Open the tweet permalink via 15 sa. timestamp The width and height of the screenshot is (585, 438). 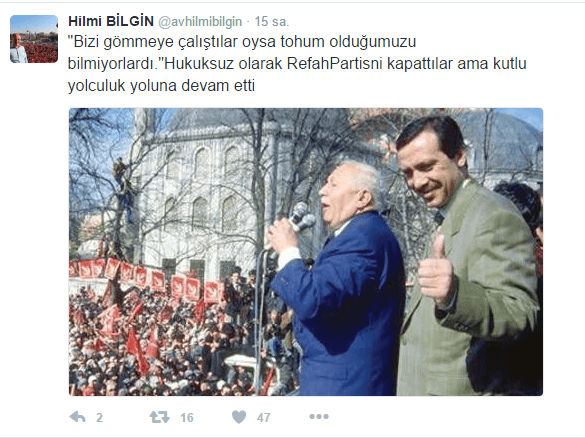click(272, 22)
